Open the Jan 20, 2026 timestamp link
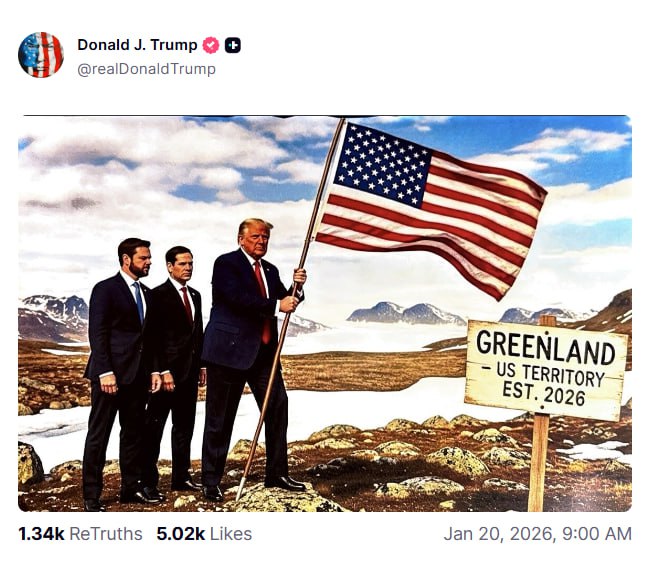 [x=538, y=534]
